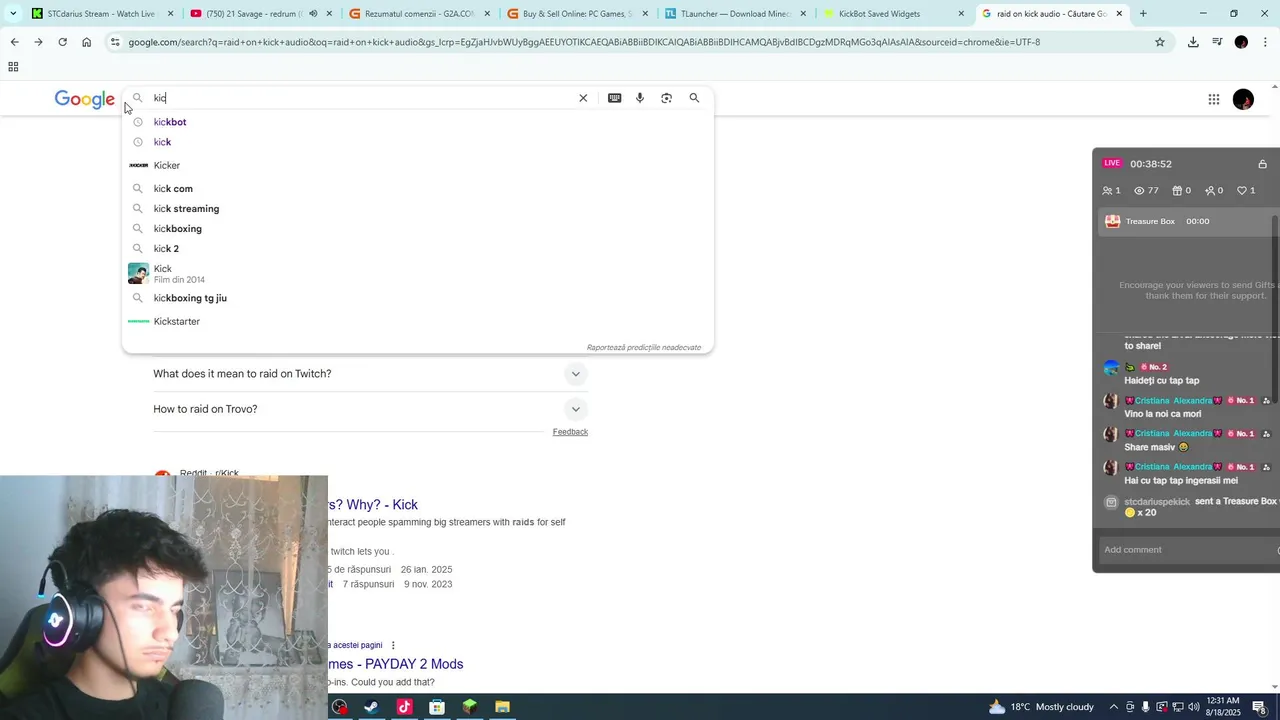1280x720 pixels.
Task: Open the Google apps grid
Action: (x=1213, y=99)
